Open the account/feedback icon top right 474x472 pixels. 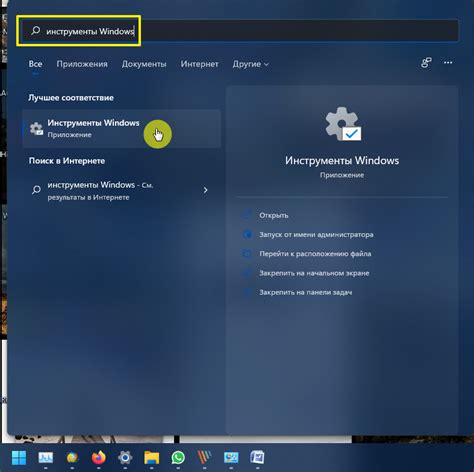[426, 63]
